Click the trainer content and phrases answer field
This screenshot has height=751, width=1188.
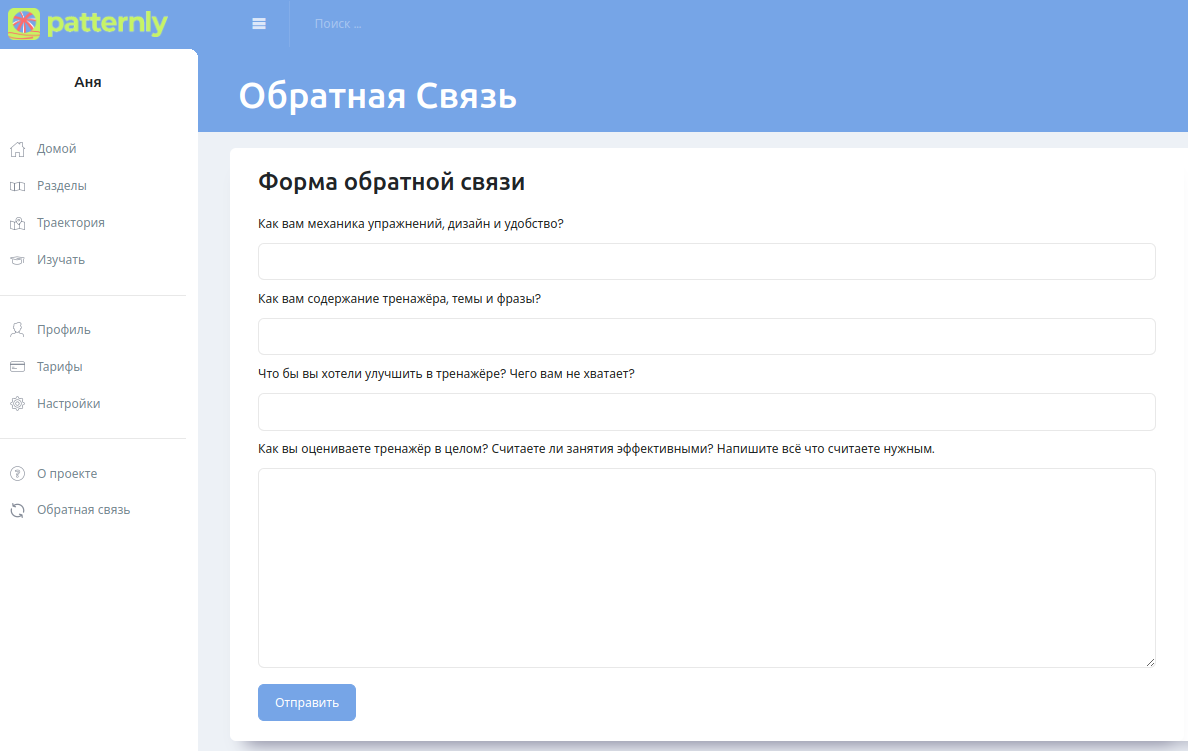coord(706,336)
